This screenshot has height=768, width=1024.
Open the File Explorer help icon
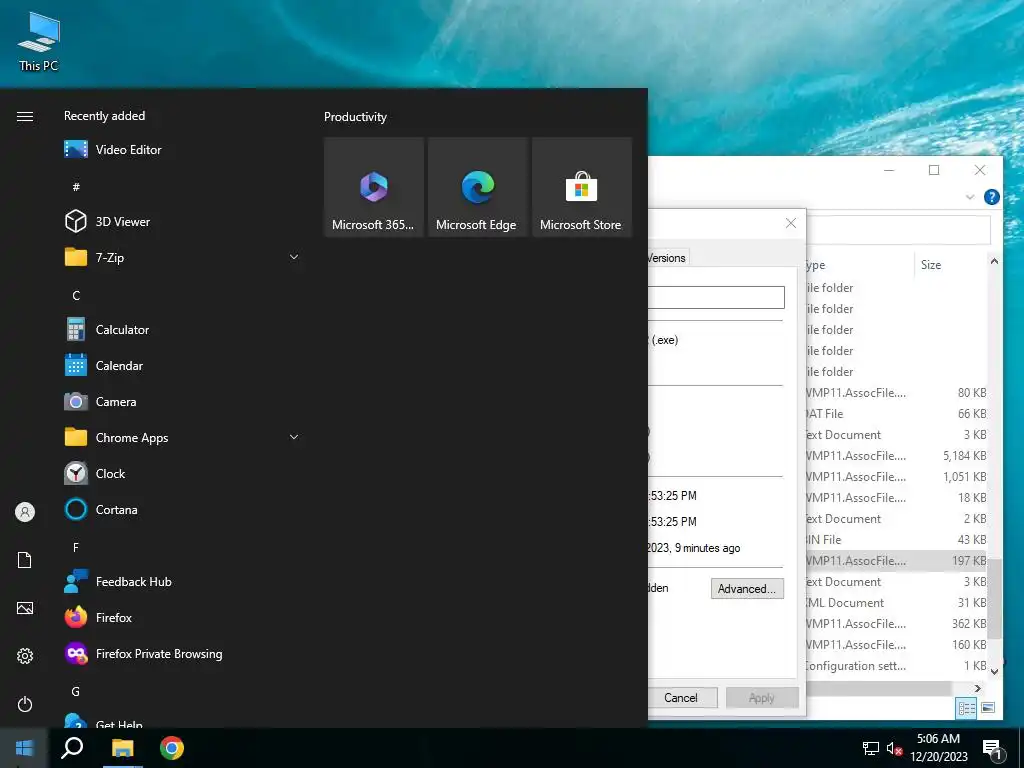click(991, 197)
